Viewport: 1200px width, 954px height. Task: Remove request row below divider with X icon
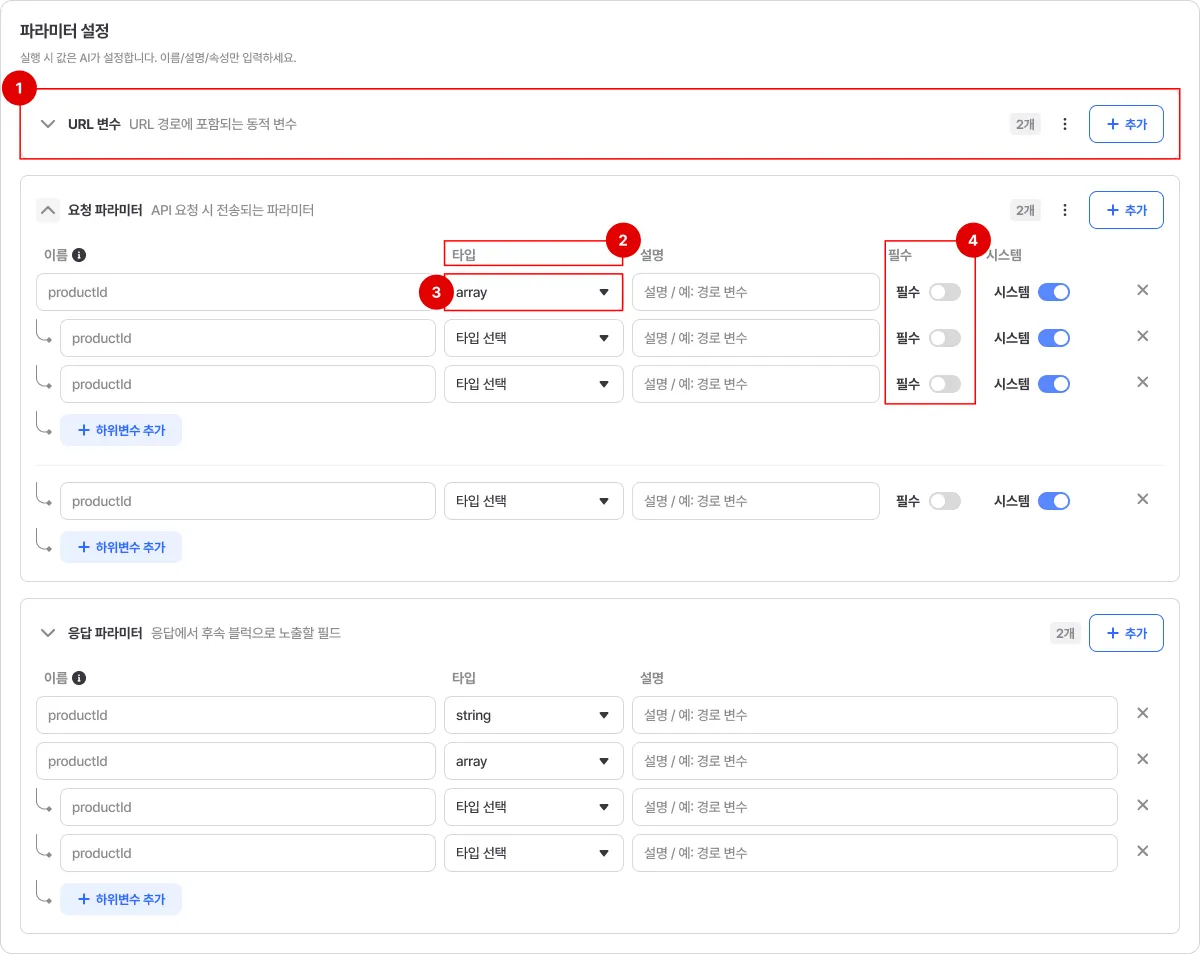coord(1143,499)
